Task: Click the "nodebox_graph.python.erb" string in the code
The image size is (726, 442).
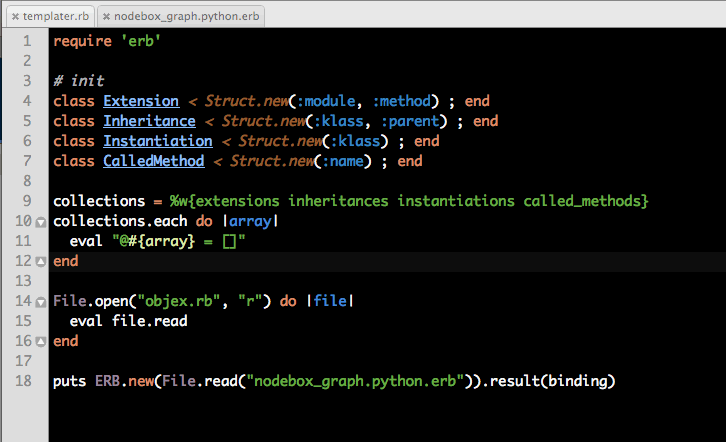Action: coord(355,381)
